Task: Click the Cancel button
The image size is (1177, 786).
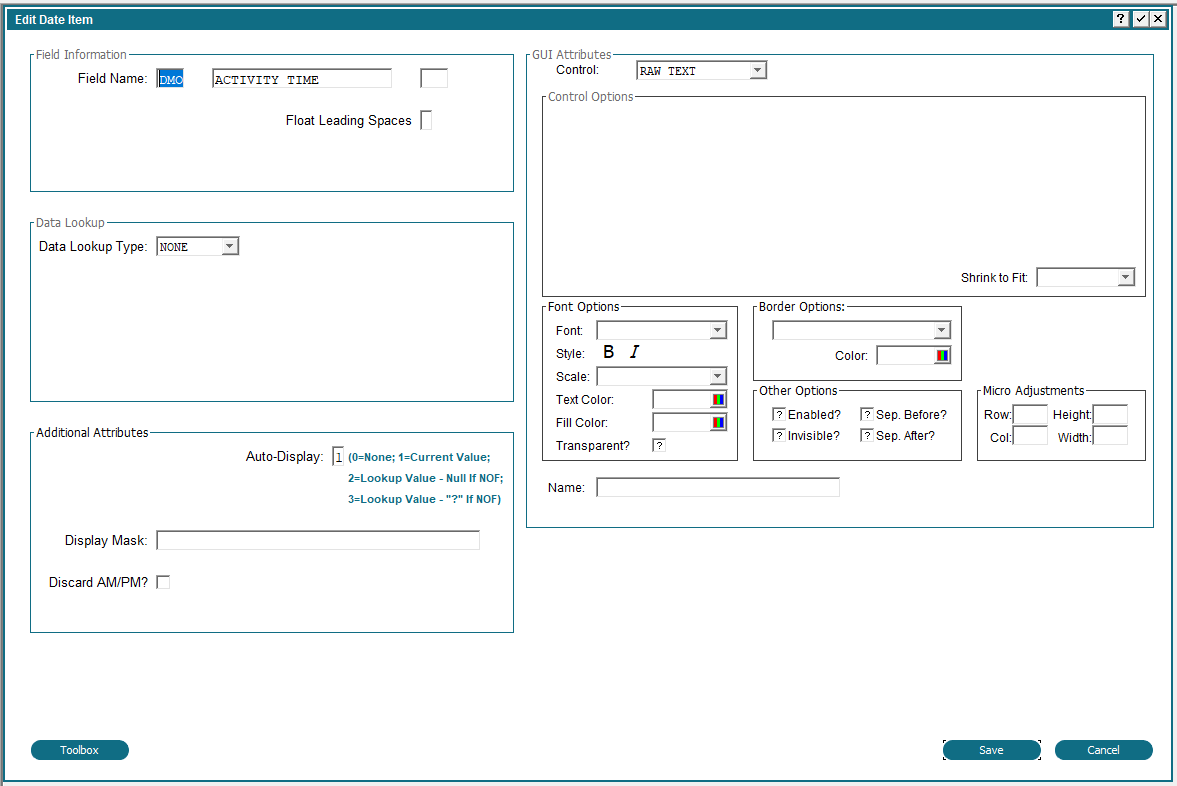Action: (x=1103, y=750)
